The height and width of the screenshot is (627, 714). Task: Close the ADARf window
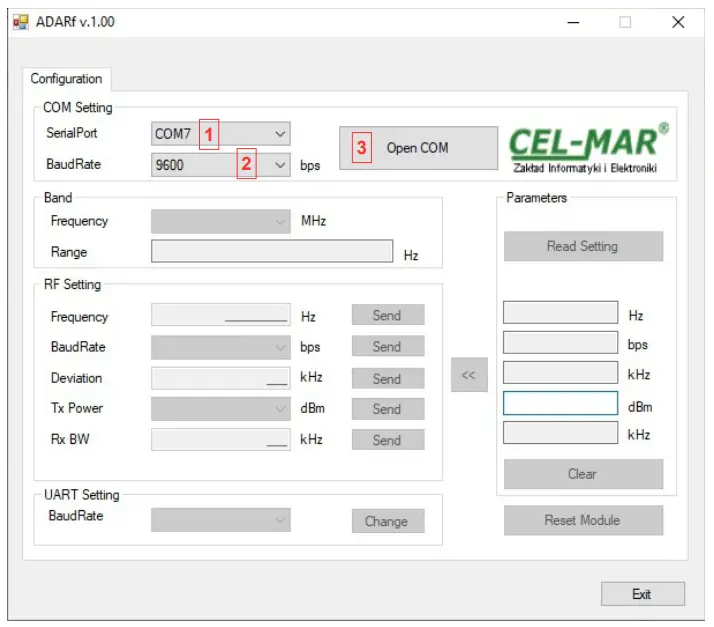678,22
